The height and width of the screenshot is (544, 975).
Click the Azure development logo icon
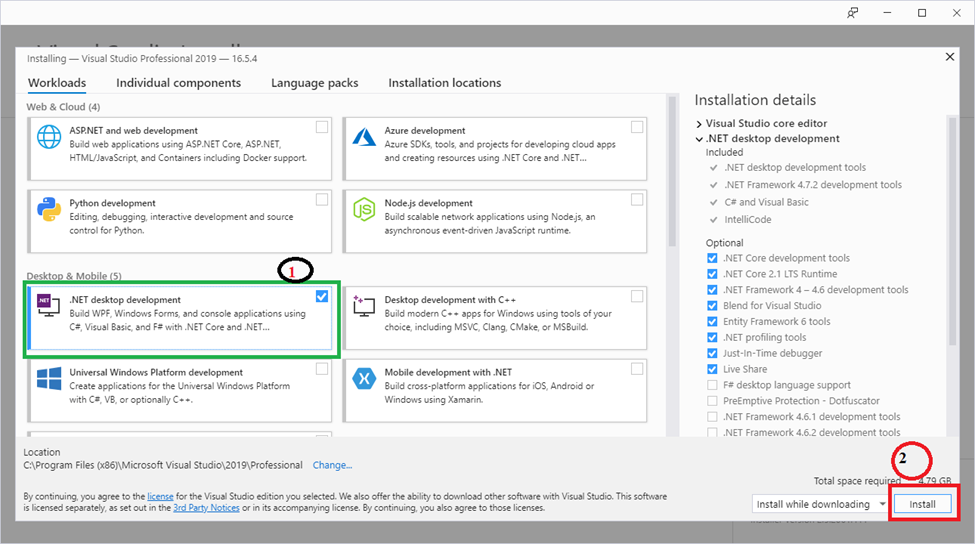click(364, 137)
